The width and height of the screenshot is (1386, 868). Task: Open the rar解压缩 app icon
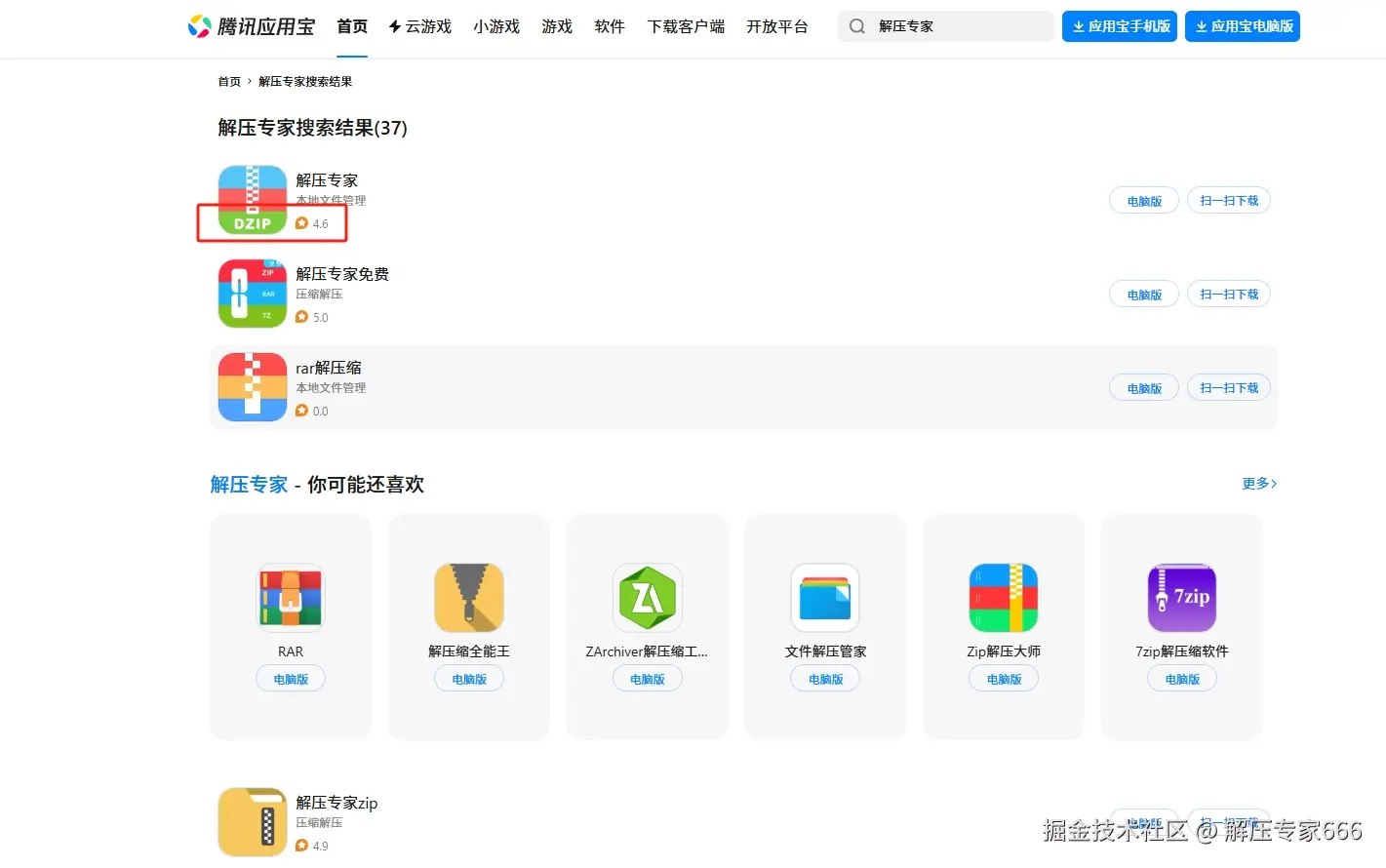pos(252,387)
